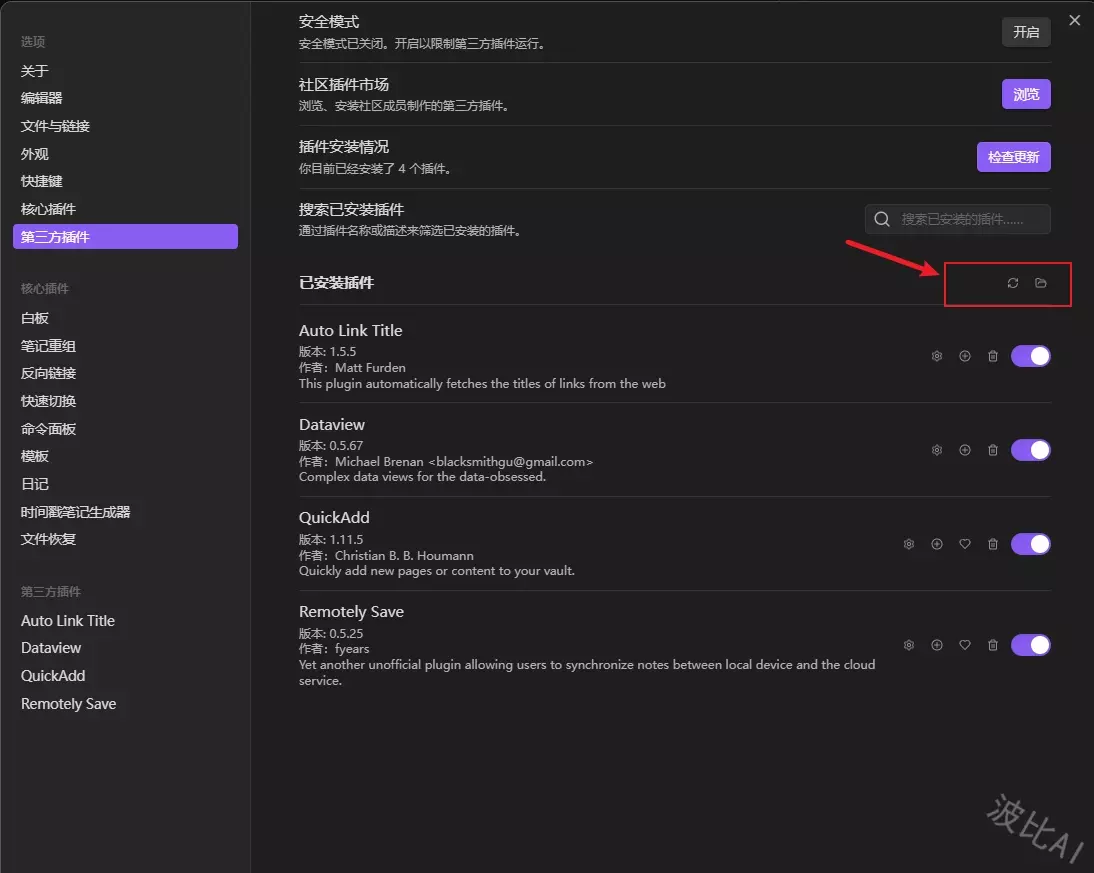Viewport: 1094px width, 873px height.
Task: Open 日记 plugin settings
Action: (126, 484)
